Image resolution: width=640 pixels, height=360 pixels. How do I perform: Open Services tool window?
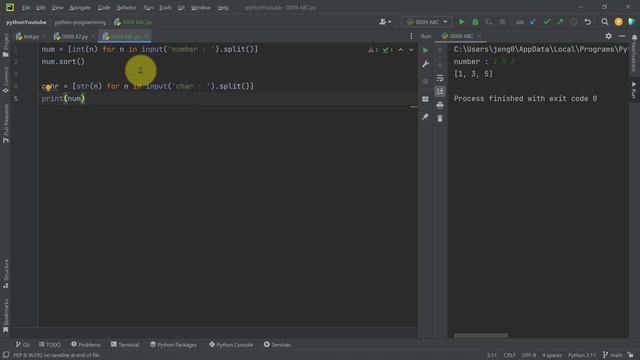tap(277, 345)
